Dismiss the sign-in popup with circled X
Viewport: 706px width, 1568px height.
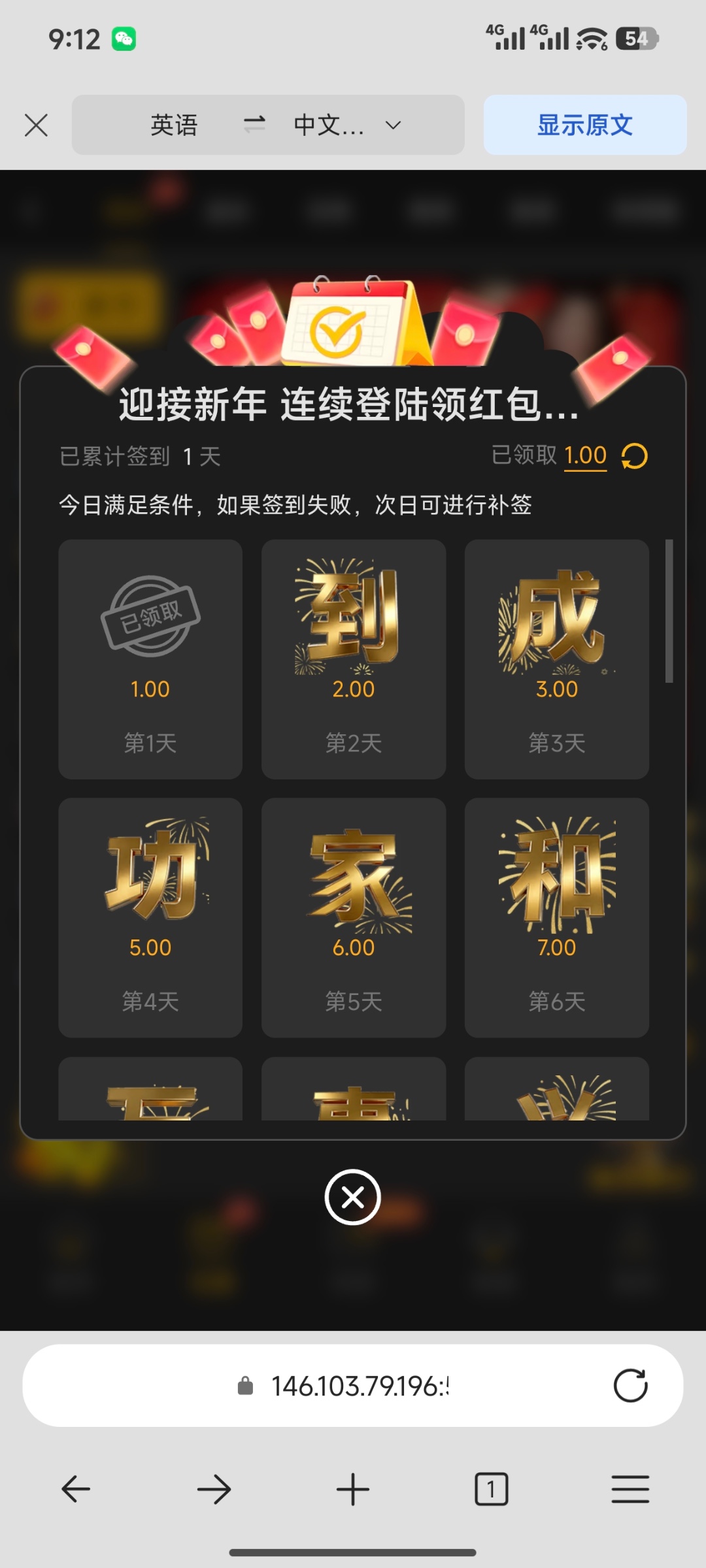(x=353, y=1198)
